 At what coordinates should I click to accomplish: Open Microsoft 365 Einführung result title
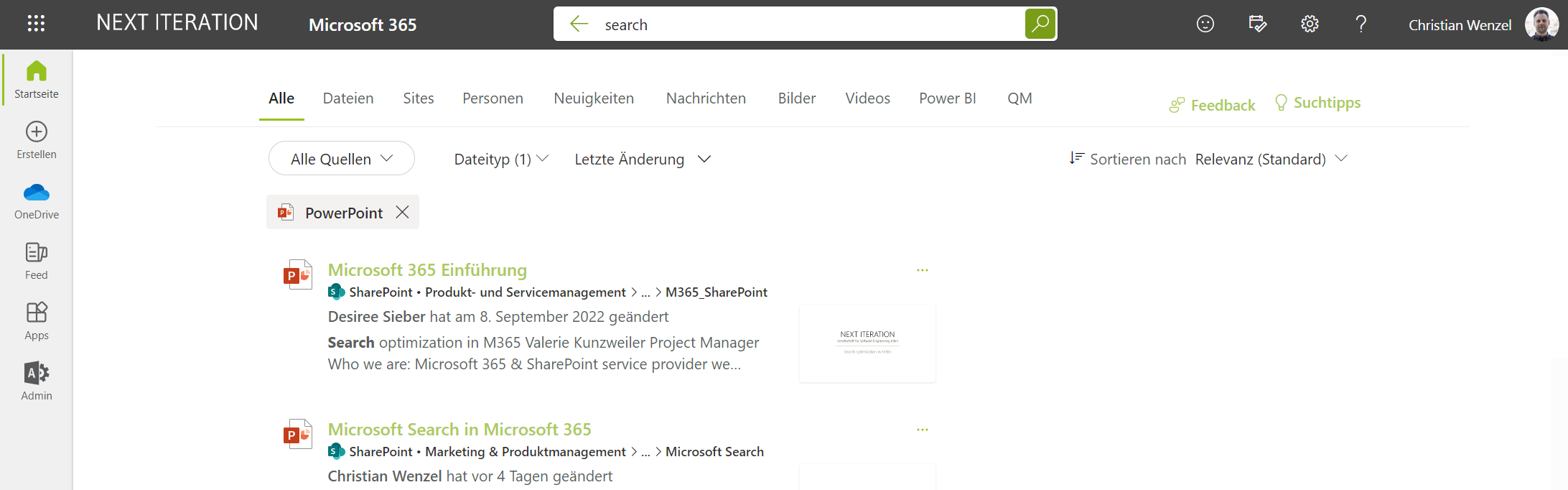coord(427,270)
